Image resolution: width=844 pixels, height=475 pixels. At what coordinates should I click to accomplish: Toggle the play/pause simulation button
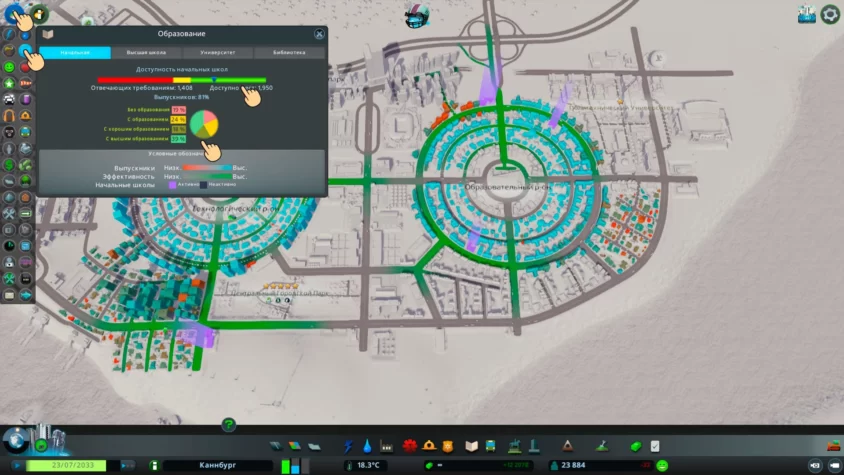coord(17,465)
